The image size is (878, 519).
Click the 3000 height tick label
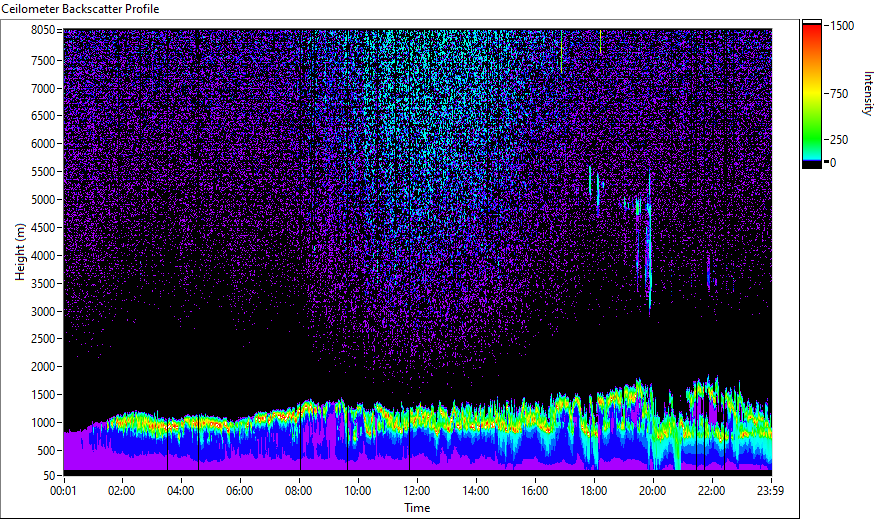point(43,312)
